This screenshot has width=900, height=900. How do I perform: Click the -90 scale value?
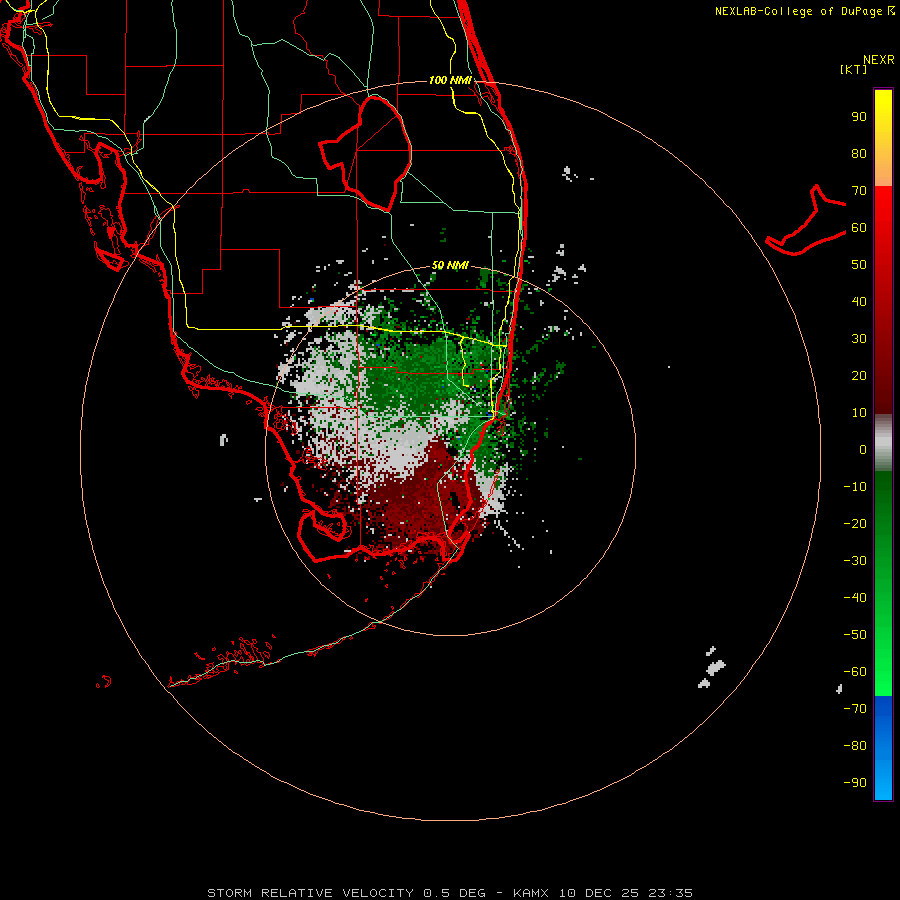click(x=855, y=783)
